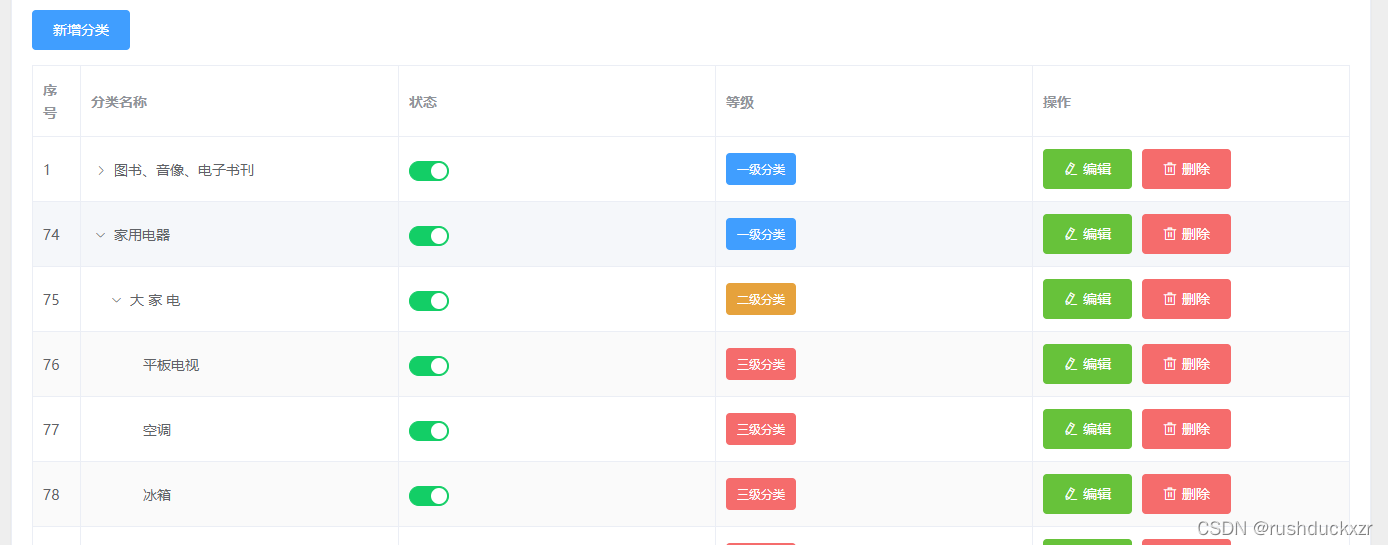Expand the 图书、音像、电子书刊 row
Screen dimensions: 1388x545
(x=100, y=170)
